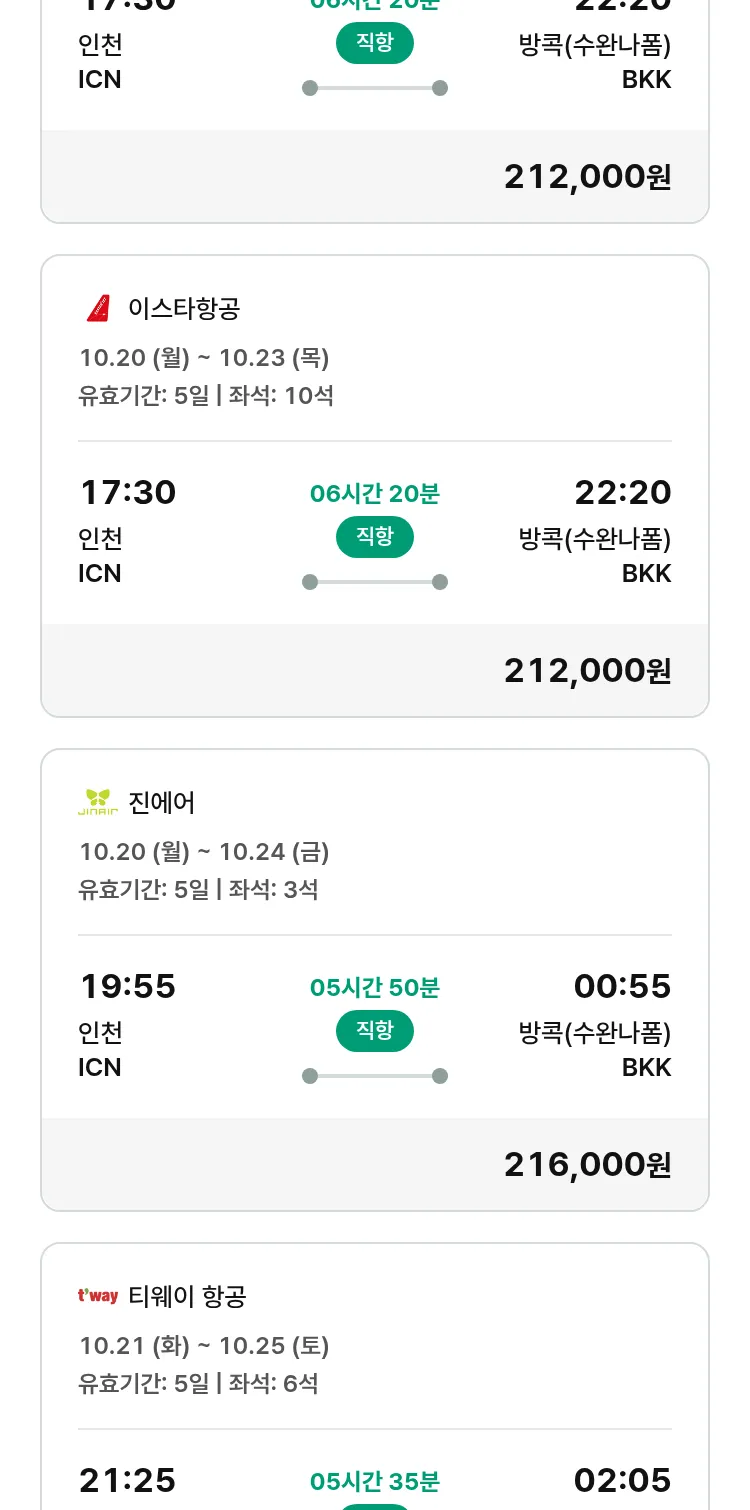
Task: Click the 직항 badge in Eastar Jet card
Action: pyautogui.click(x=375, y=537)
